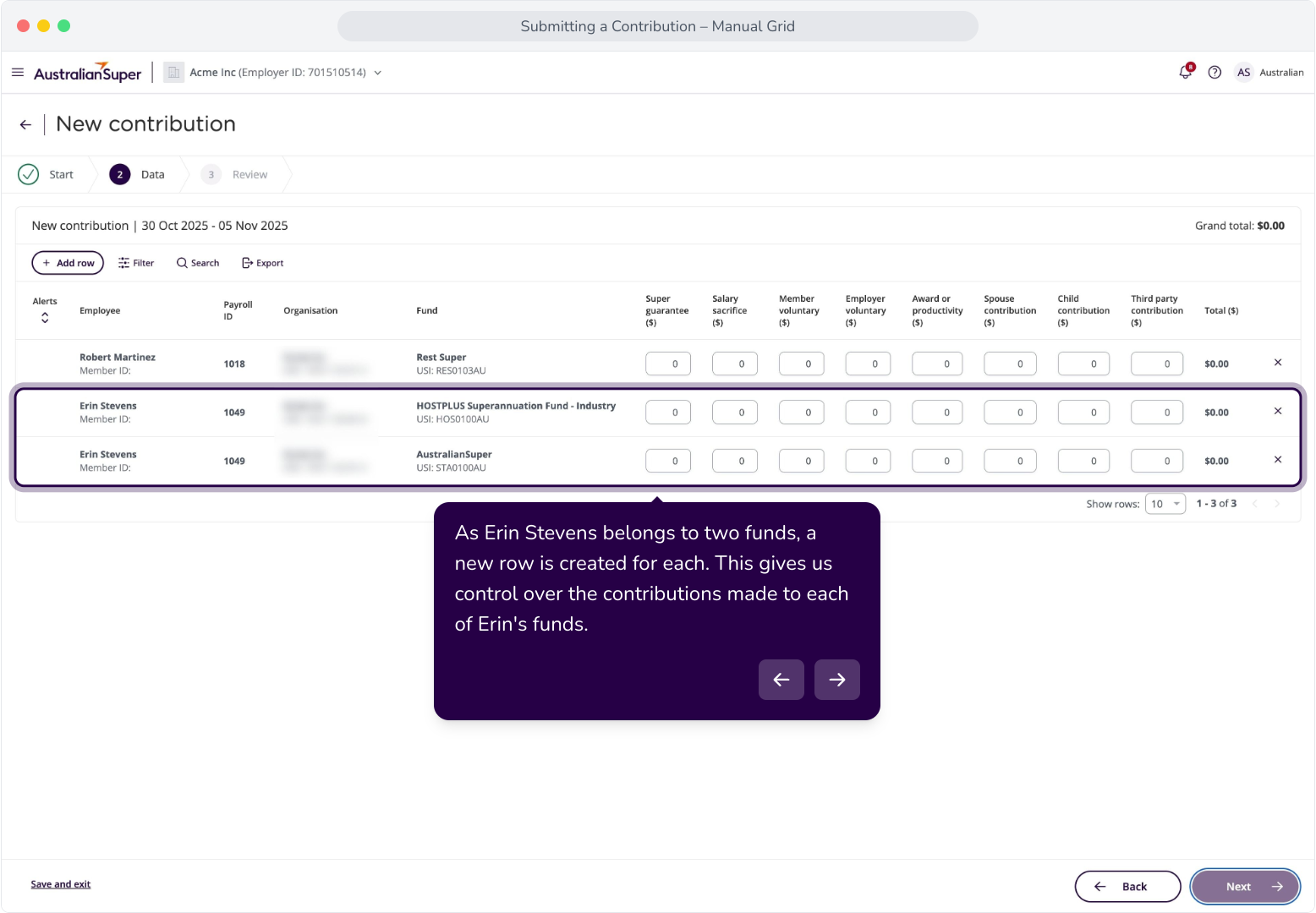Click Child contribution field in HOSTPLUS row
Viewport: 1316px width, 913px height.
1084,413
